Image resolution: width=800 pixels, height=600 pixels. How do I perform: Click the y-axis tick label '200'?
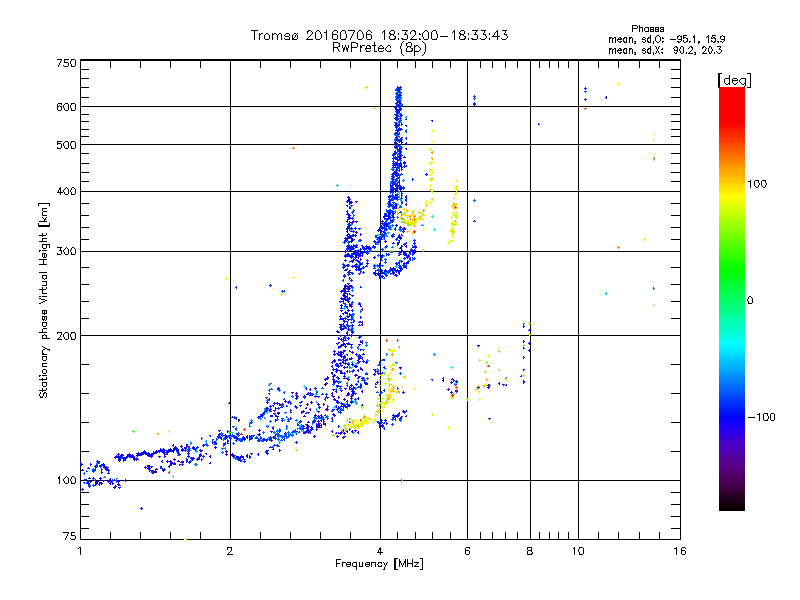(66, 336)
